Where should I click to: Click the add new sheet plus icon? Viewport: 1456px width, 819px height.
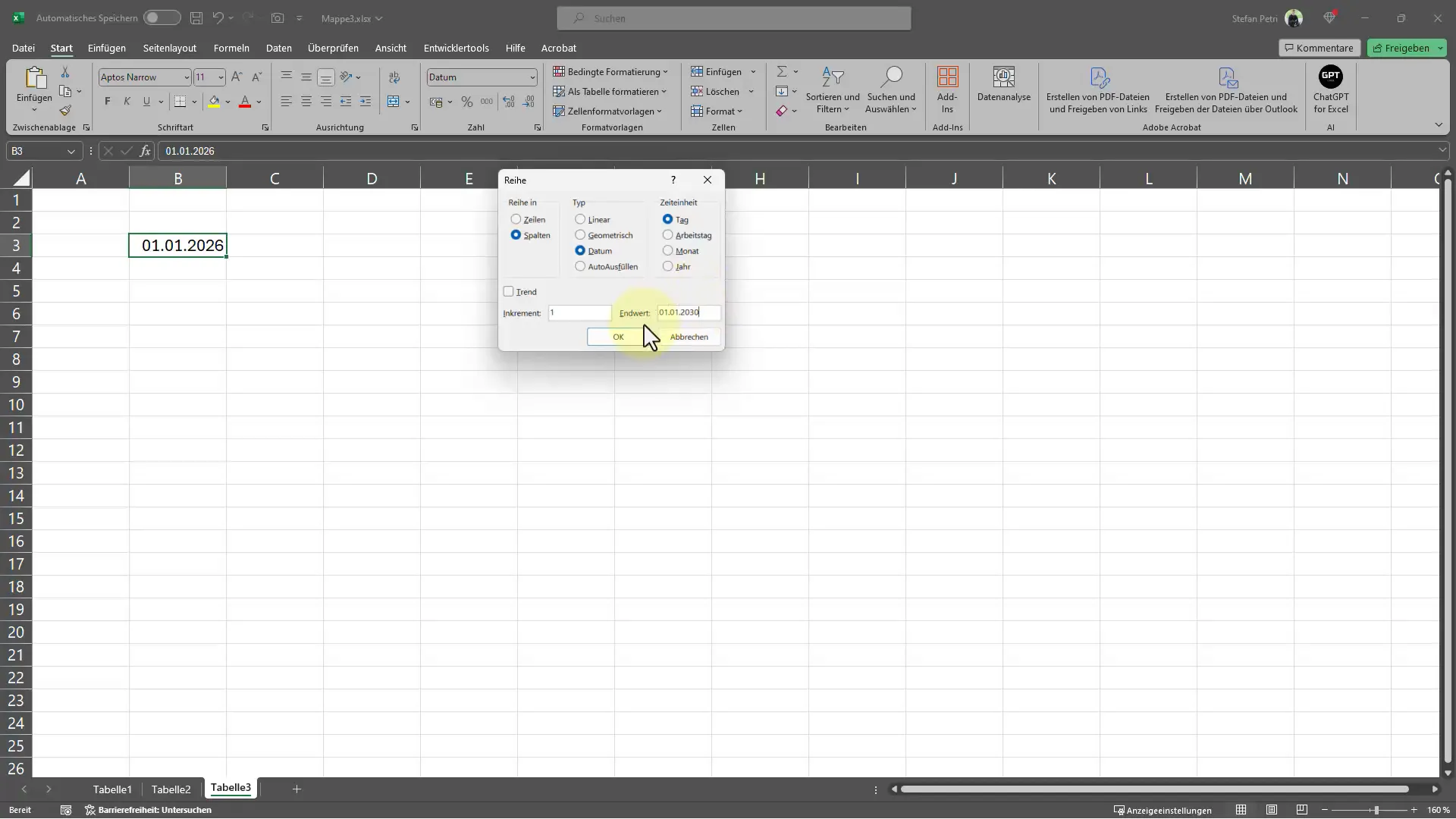coord(297,789)
